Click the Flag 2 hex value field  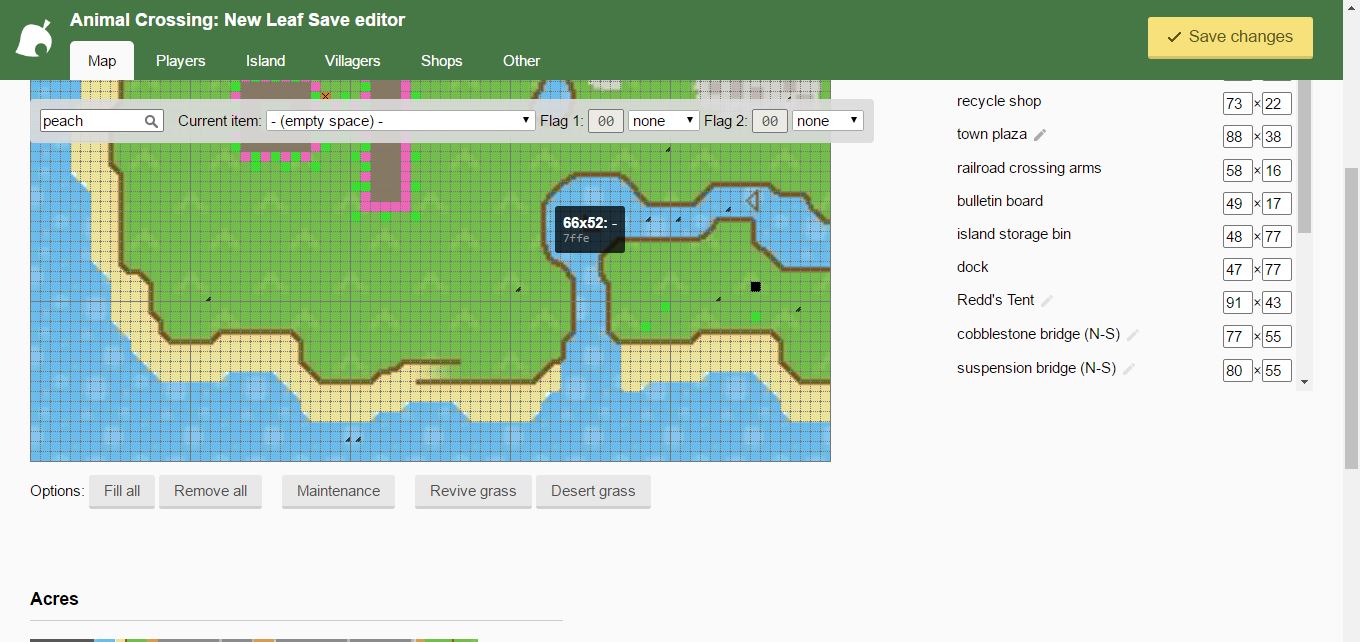769,121
